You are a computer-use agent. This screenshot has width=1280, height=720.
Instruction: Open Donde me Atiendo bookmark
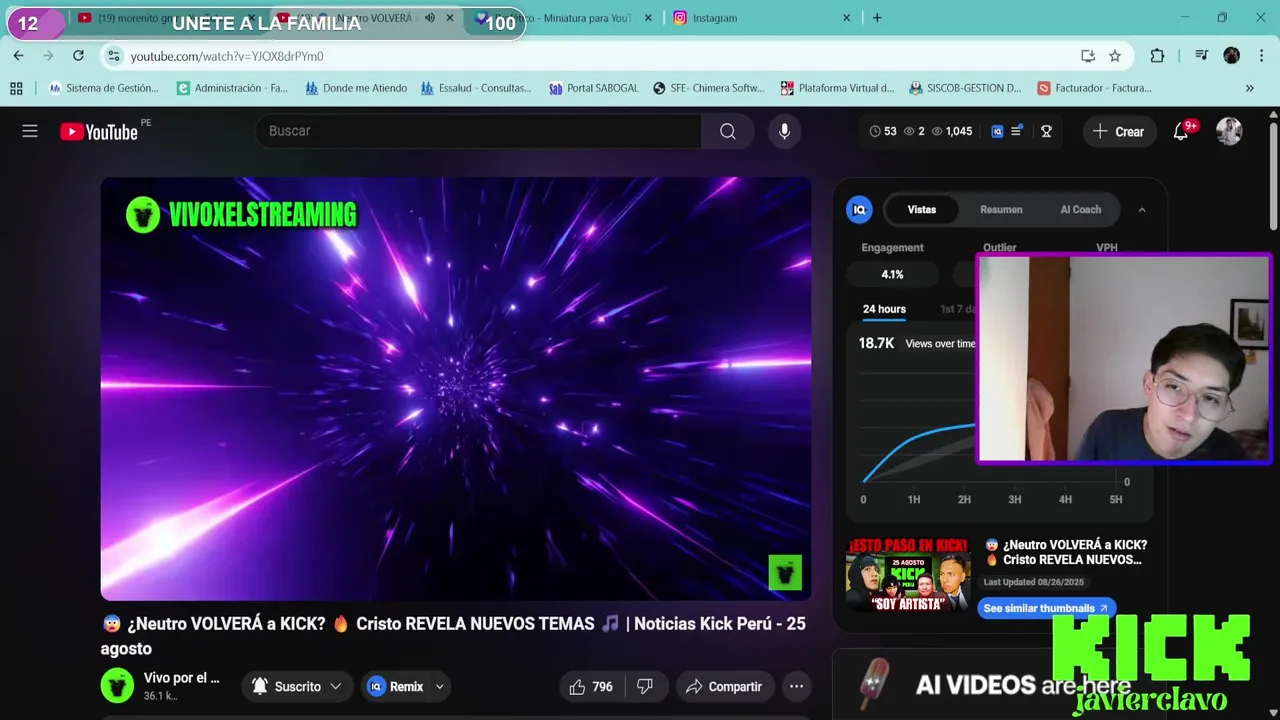356,88
